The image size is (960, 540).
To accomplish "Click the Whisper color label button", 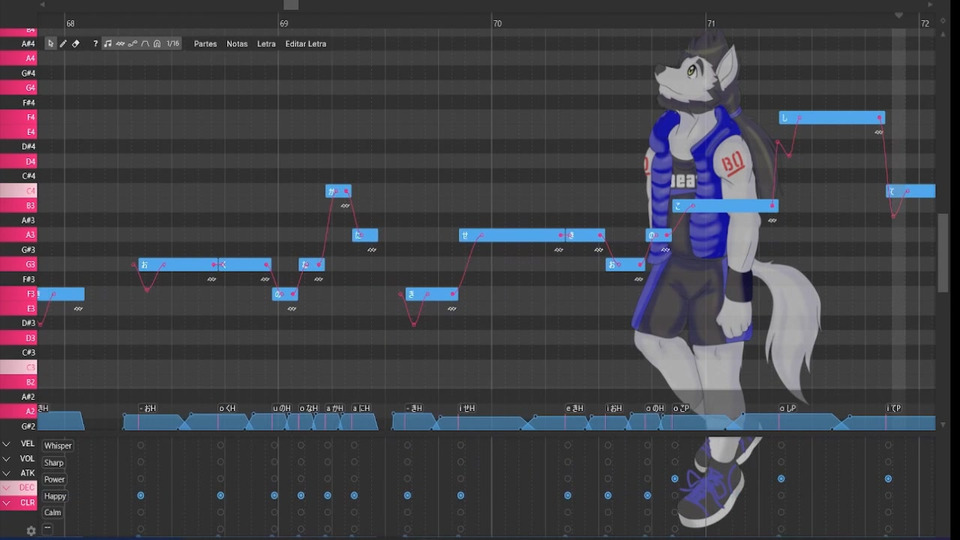I will 58,446.
